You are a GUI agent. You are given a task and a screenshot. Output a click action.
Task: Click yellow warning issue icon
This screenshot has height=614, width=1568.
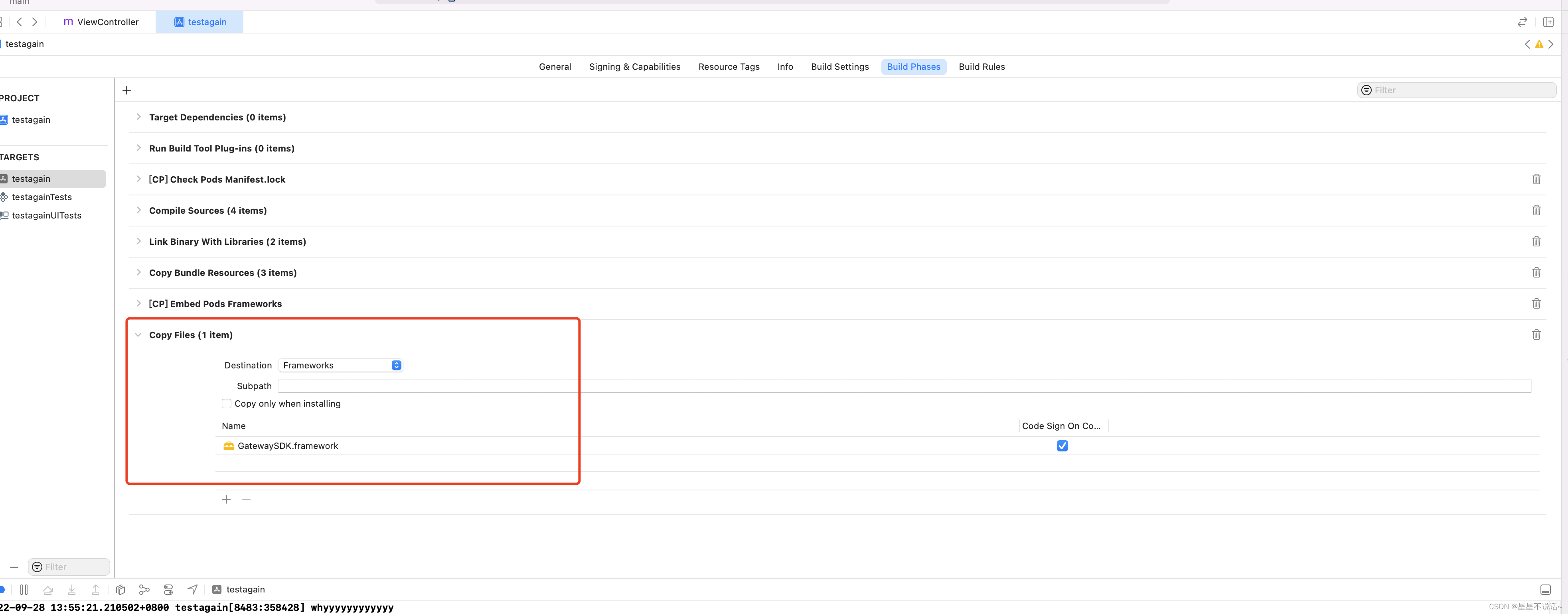(x=1539, y=44)
